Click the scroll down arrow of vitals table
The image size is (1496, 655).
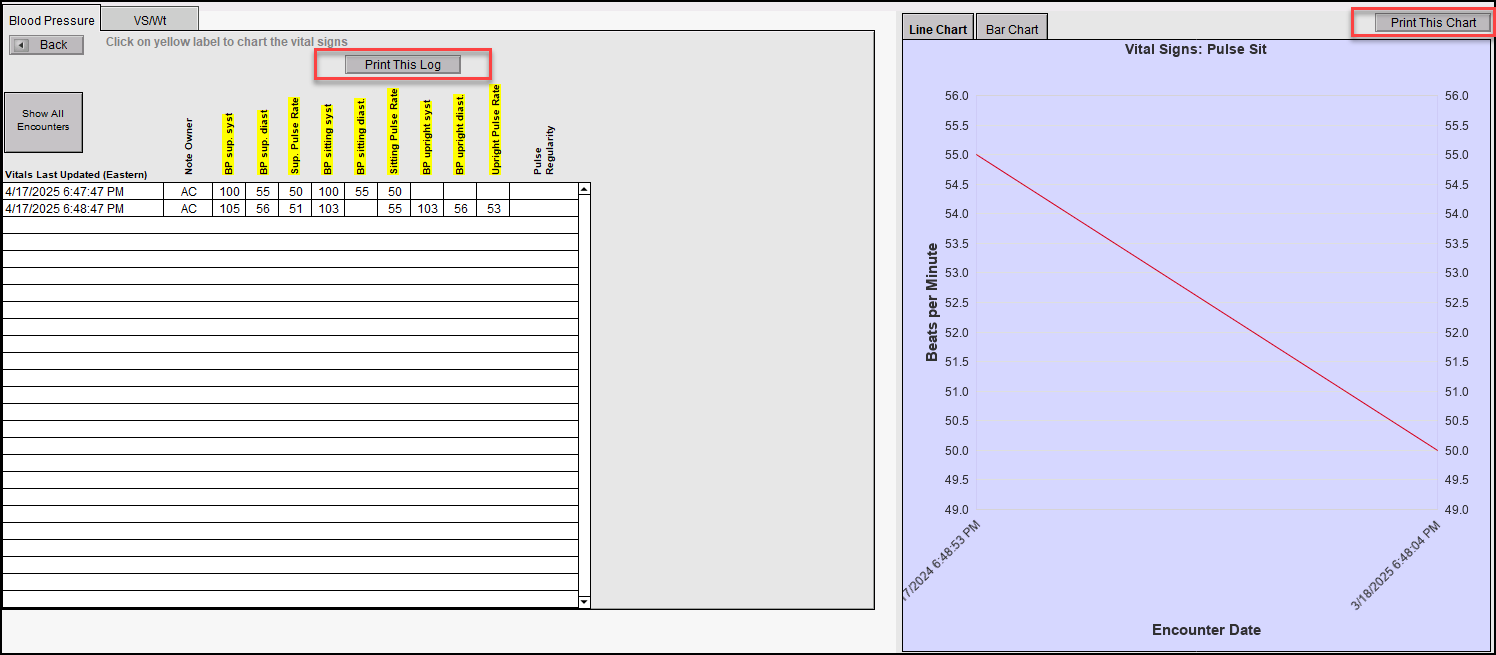coord(584,602)
